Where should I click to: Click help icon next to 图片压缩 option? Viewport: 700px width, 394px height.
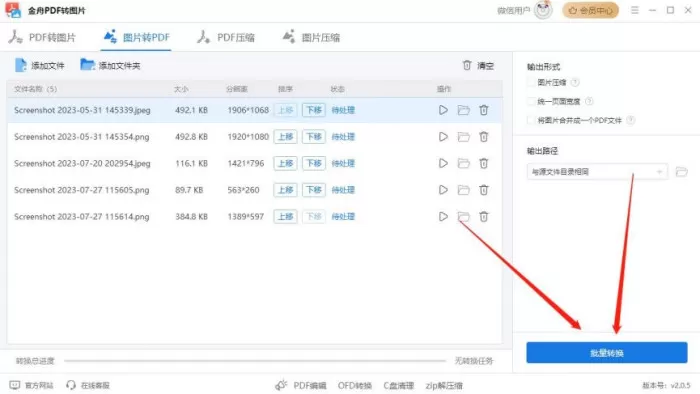click(x=575, y=83)
